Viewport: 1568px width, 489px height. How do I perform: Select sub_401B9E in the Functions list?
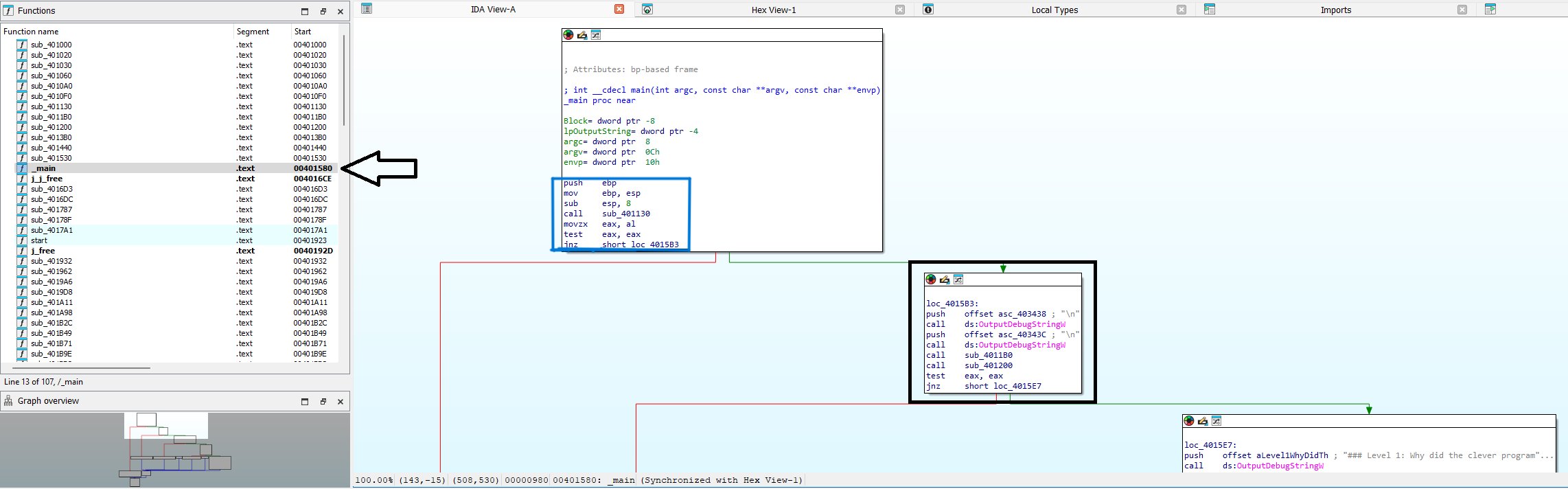pos(51,354)
